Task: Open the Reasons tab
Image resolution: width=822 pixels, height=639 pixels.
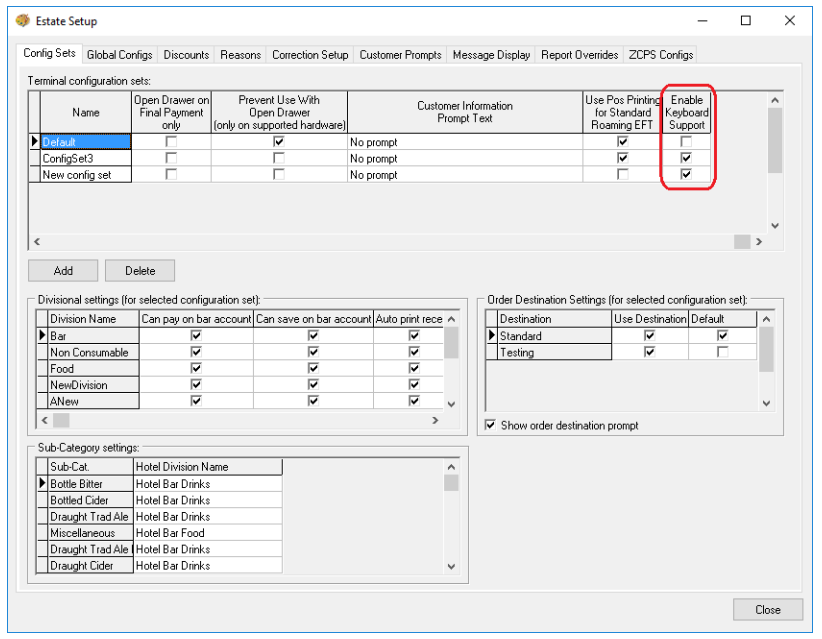Action: pyautogui.click(x=240, y=55)
